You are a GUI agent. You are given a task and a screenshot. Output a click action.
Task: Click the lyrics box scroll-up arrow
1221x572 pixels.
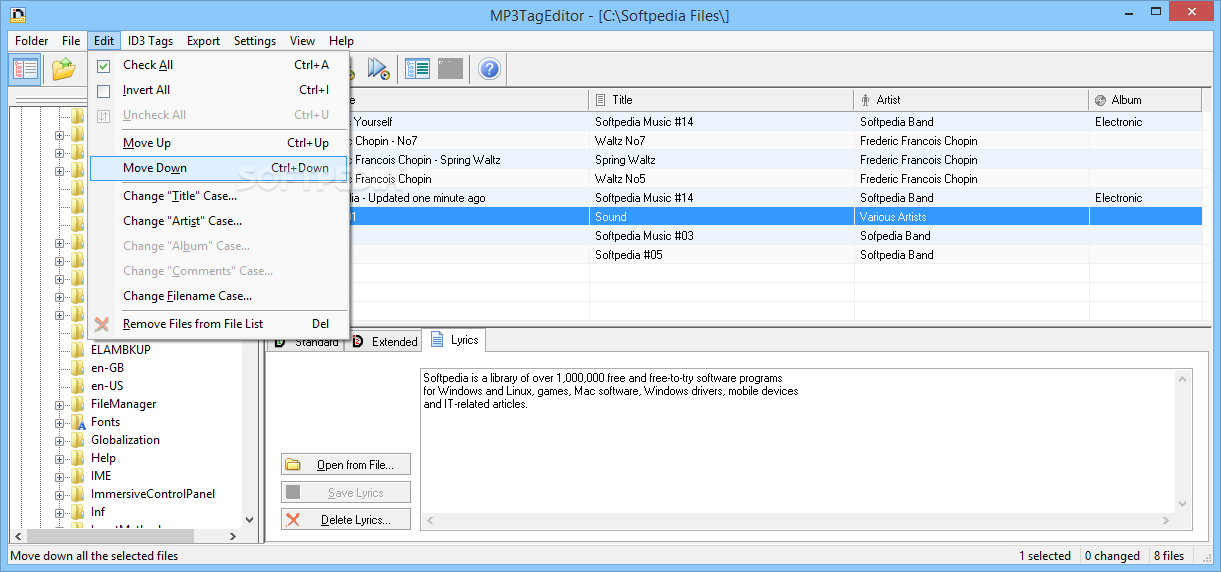tap(1184, 378)
